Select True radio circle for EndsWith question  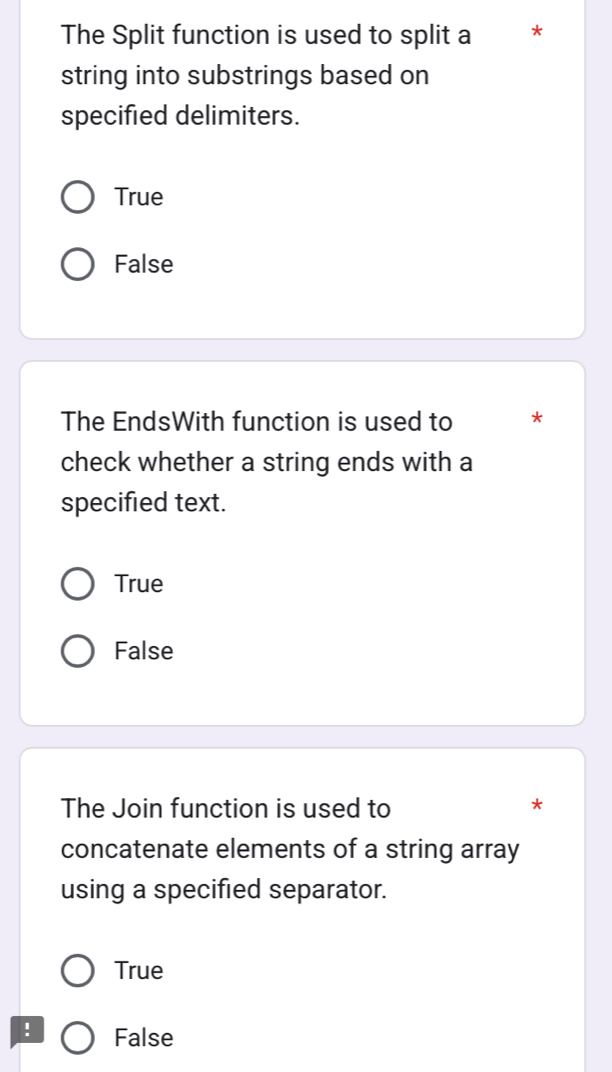pos(79,584)
